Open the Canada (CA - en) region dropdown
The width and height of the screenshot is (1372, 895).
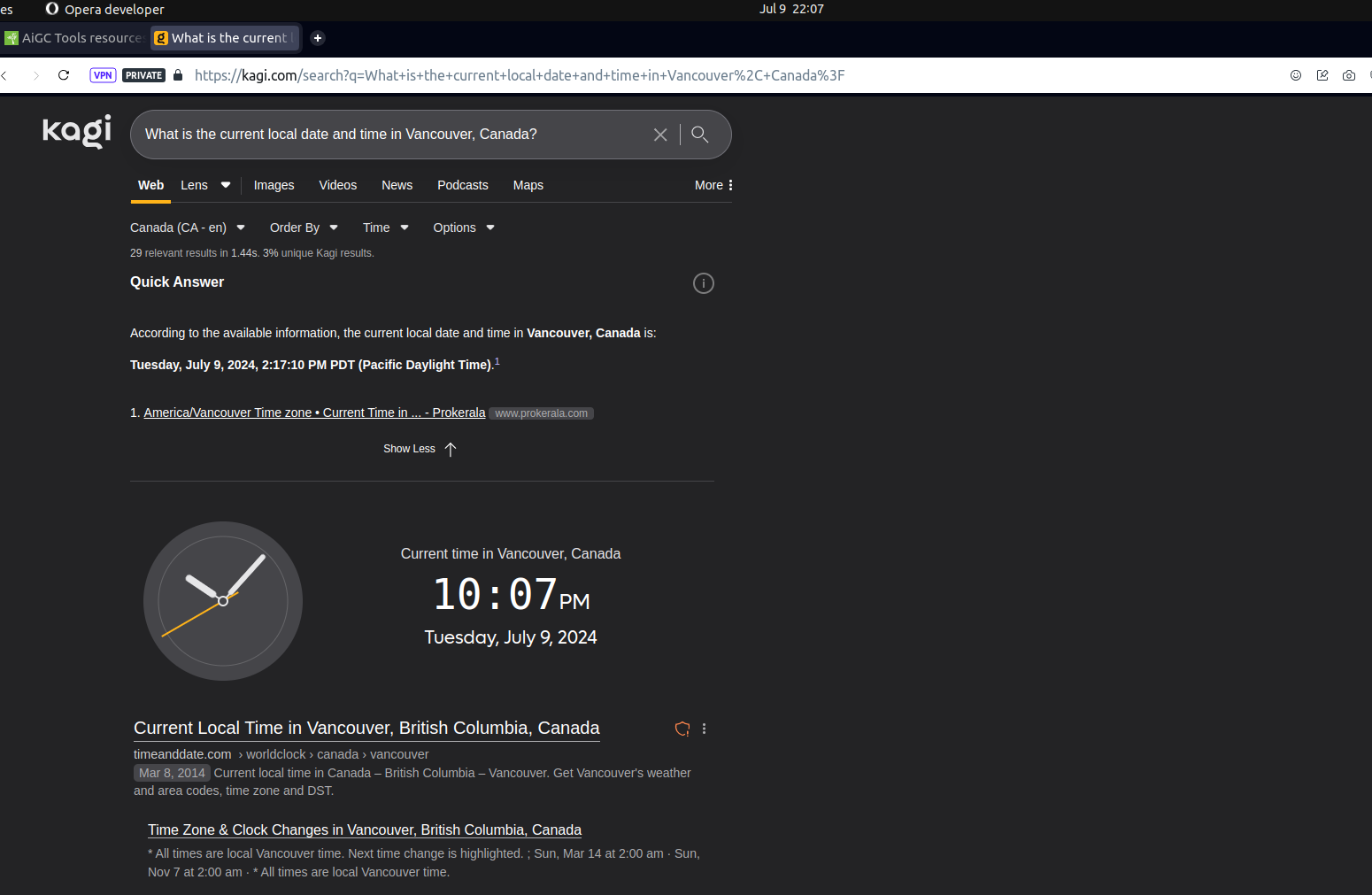[188, 228]
